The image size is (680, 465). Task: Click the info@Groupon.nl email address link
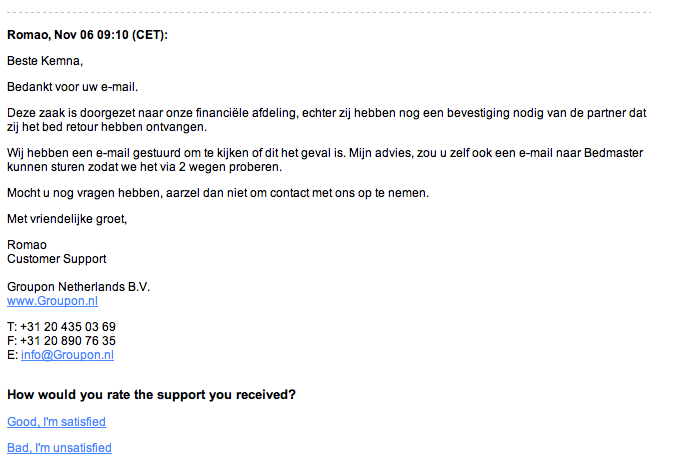click(67, 355)
